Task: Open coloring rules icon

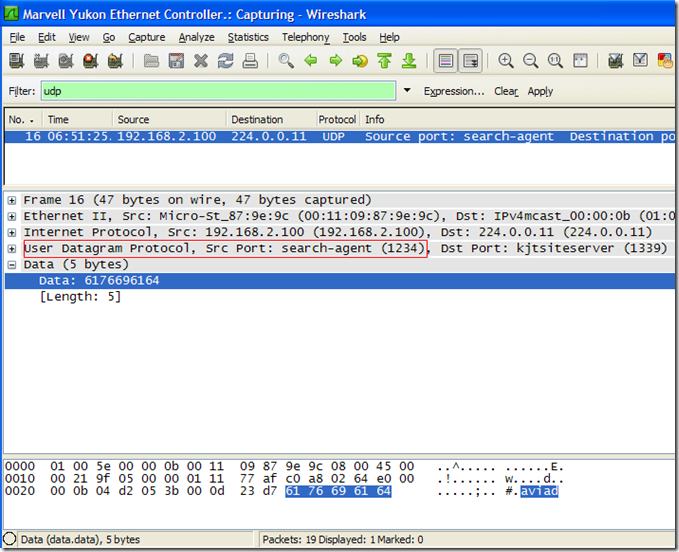Action: [665, 61]
